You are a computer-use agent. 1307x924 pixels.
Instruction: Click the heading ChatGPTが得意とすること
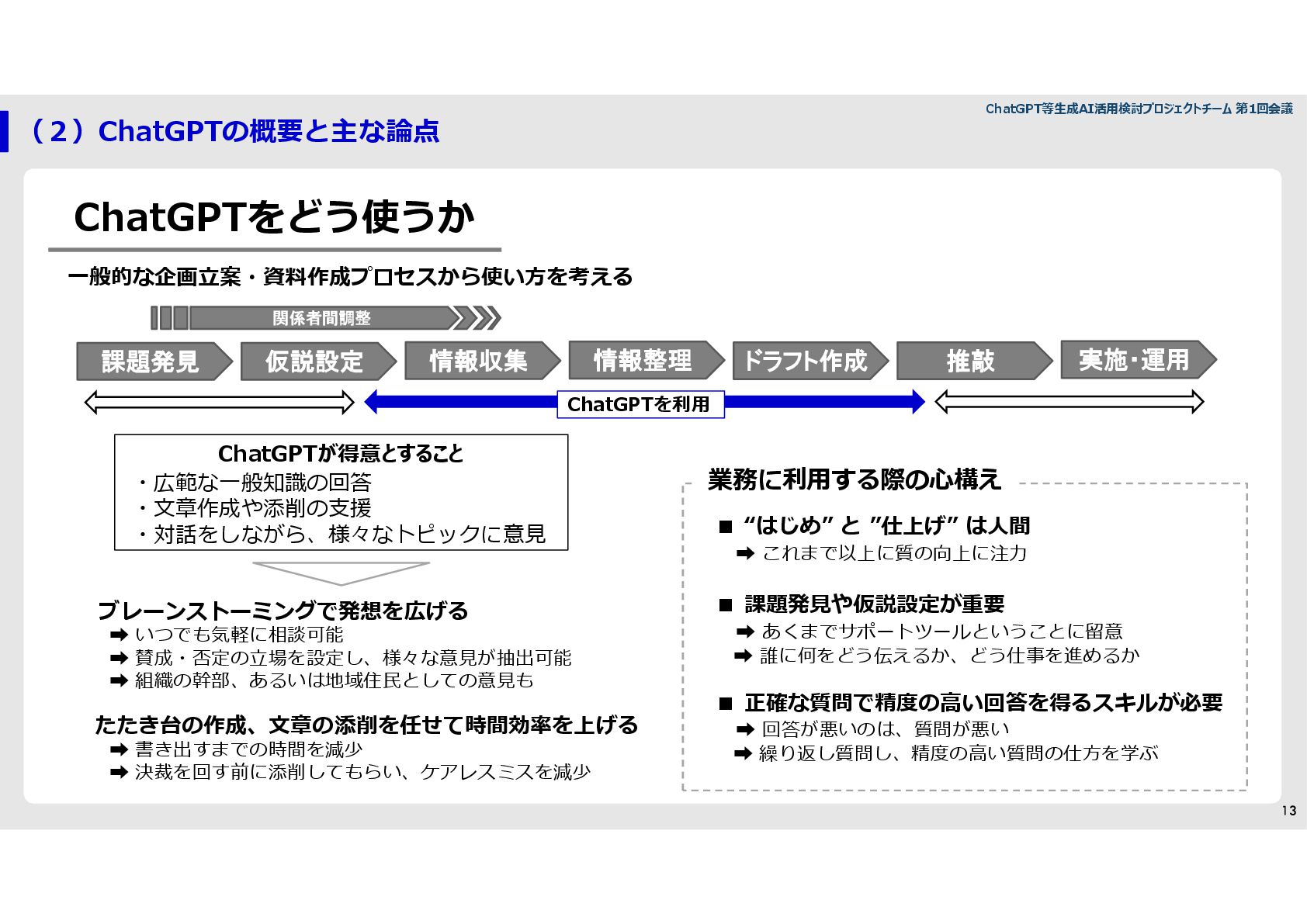click(341, 453)
